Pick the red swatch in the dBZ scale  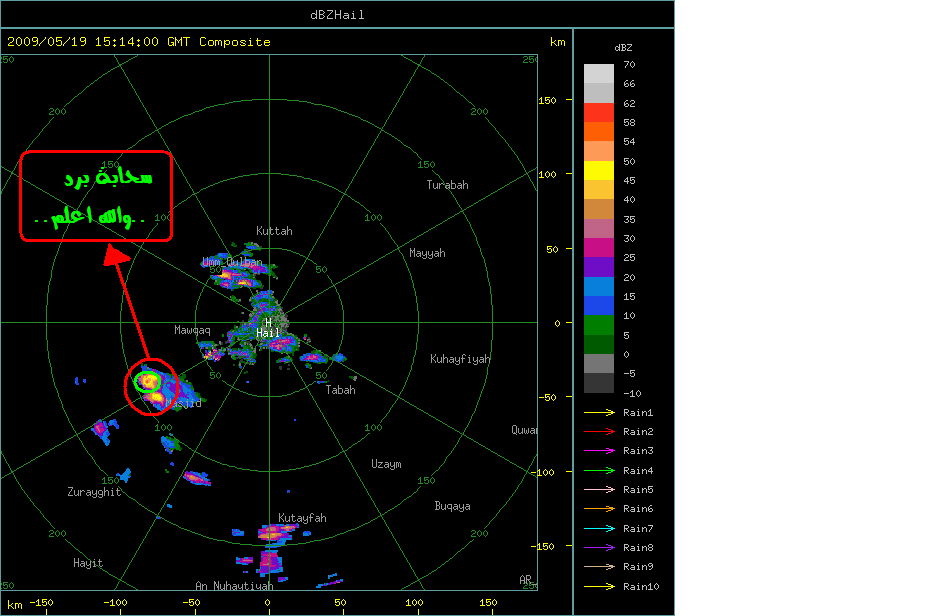click(x=599, y=112)
